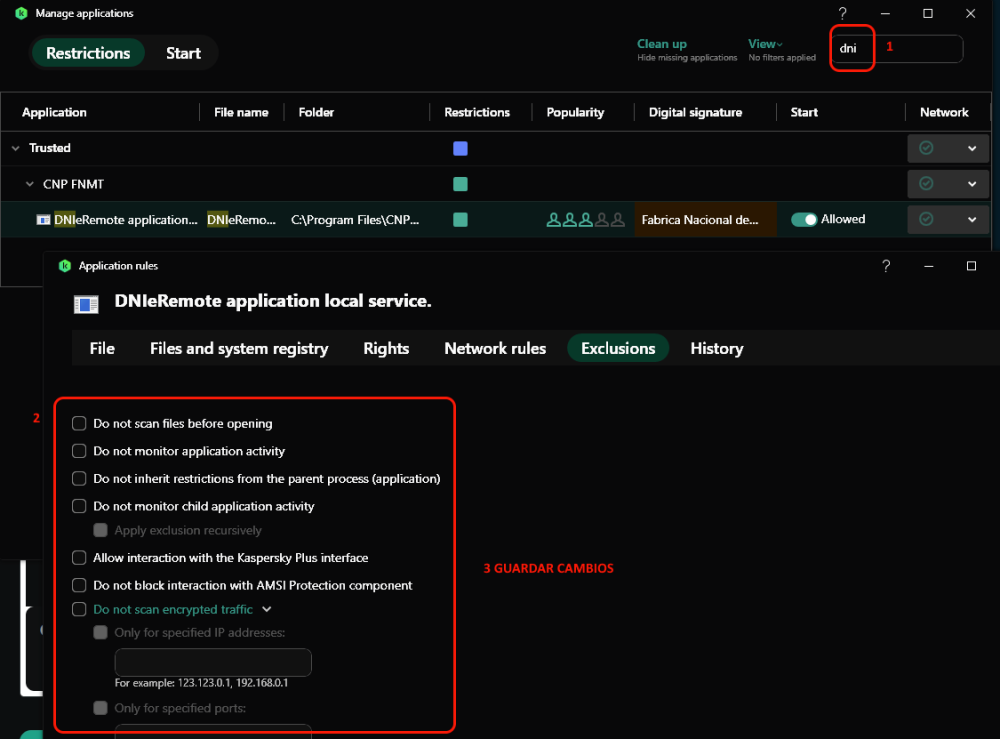Switch to the Start tab

(183, 53)
